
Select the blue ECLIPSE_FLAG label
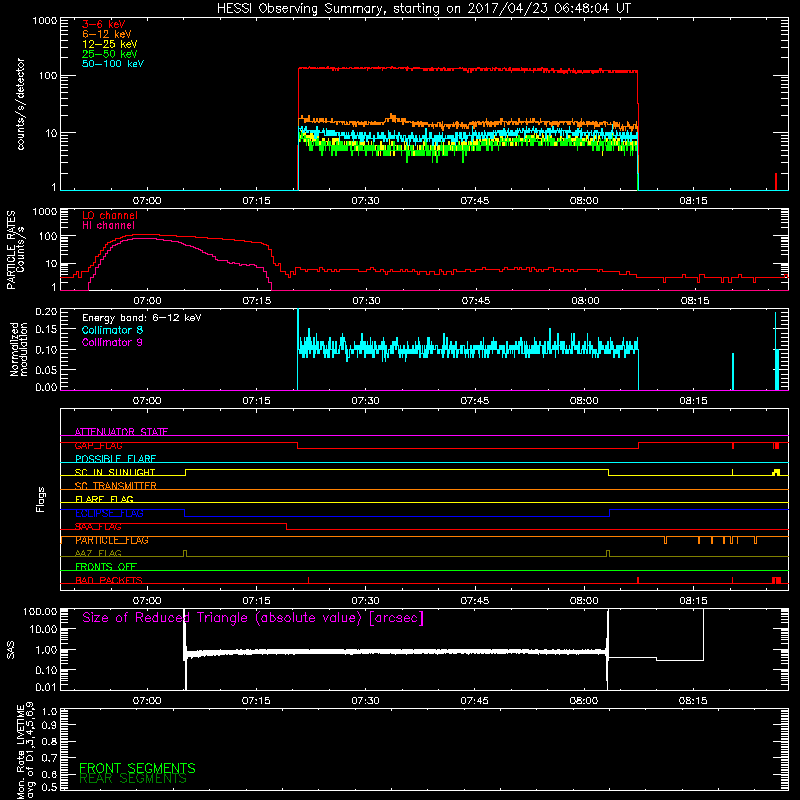tap(109, 513)
